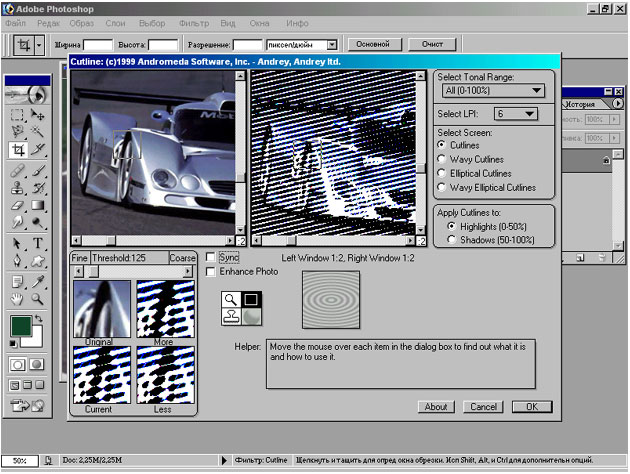The image size is (630, 474).
Task: Select the History Brush tool
Action: coord(37,188)
